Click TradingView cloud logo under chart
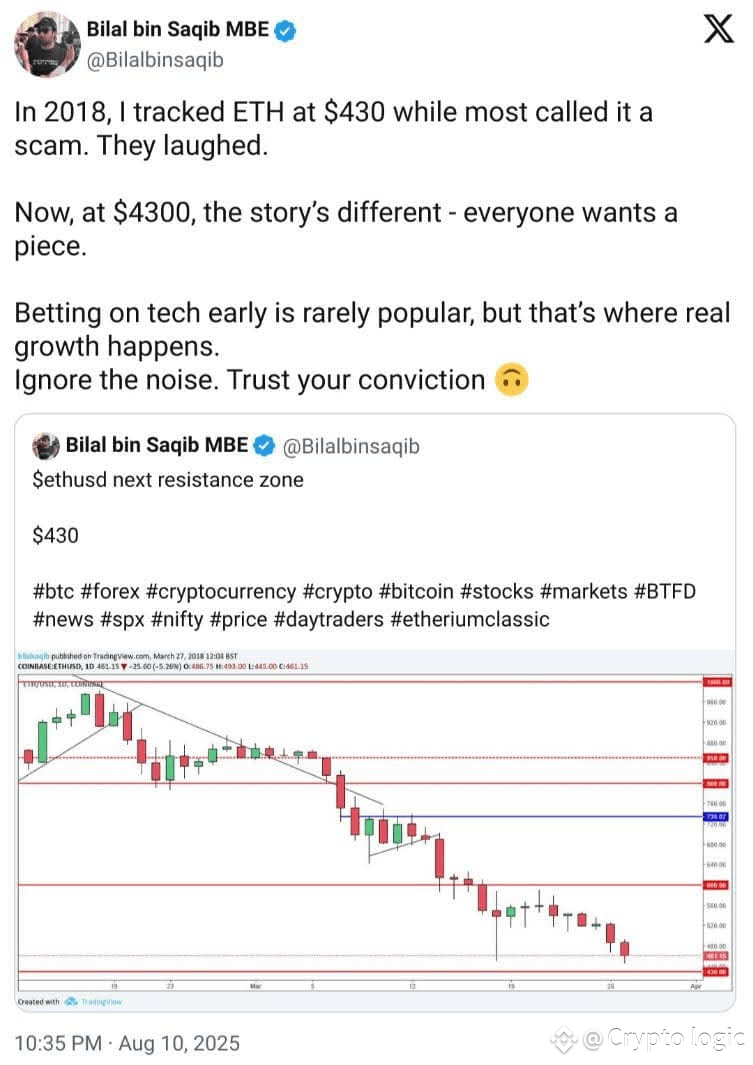This screenshot has height=1065, width=753. tap(71, 1001)
